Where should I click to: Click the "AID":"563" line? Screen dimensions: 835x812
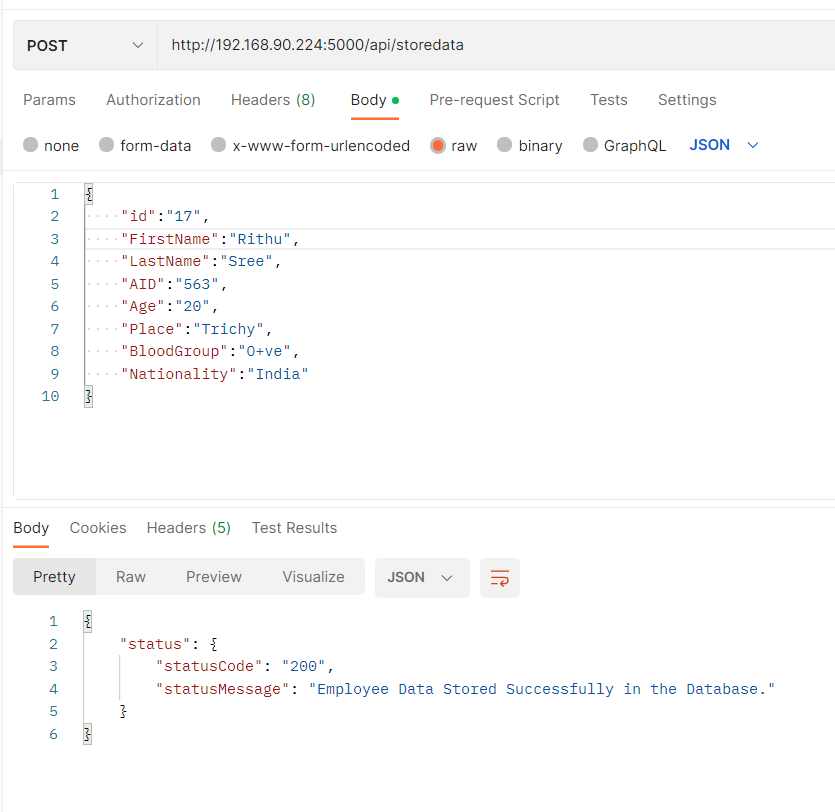[x=174, y=284]
